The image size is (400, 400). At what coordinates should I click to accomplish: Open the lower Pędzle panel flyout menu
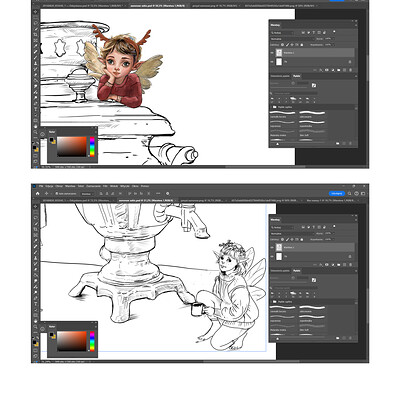click(x=356, y=271)
